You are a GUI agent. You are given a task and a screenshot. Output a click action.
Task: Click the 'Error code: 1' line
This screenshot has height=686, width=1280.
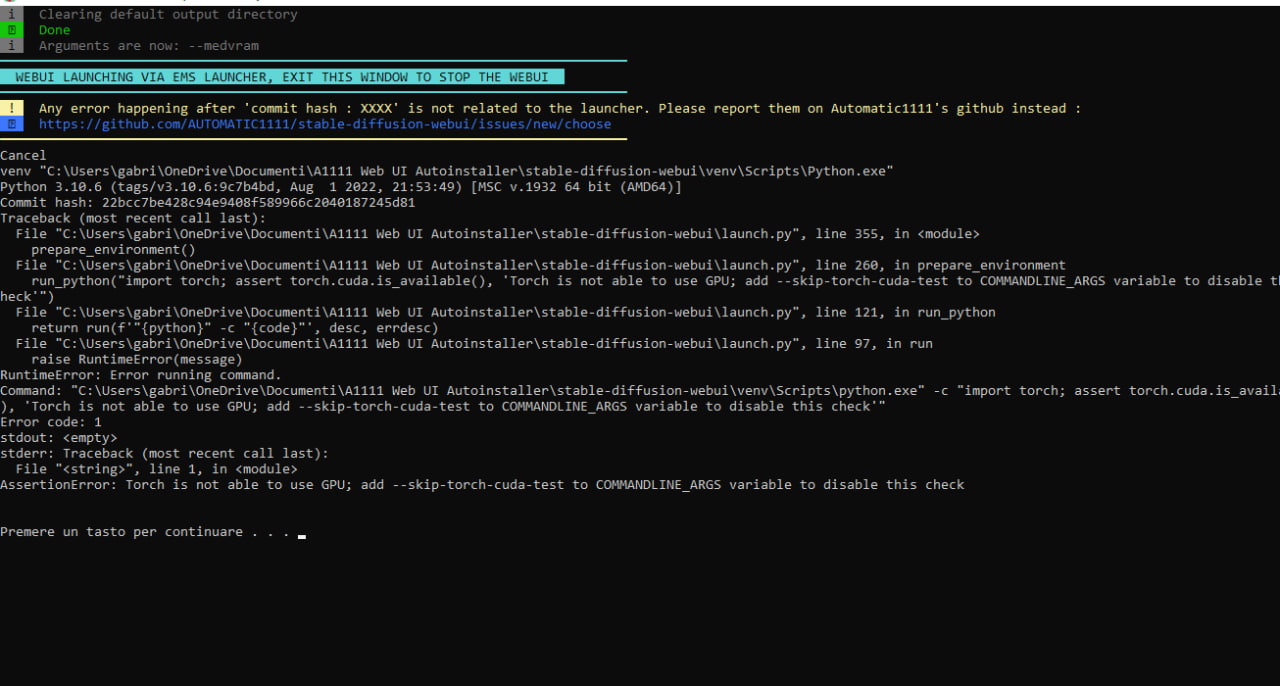(x=51, y=422)
